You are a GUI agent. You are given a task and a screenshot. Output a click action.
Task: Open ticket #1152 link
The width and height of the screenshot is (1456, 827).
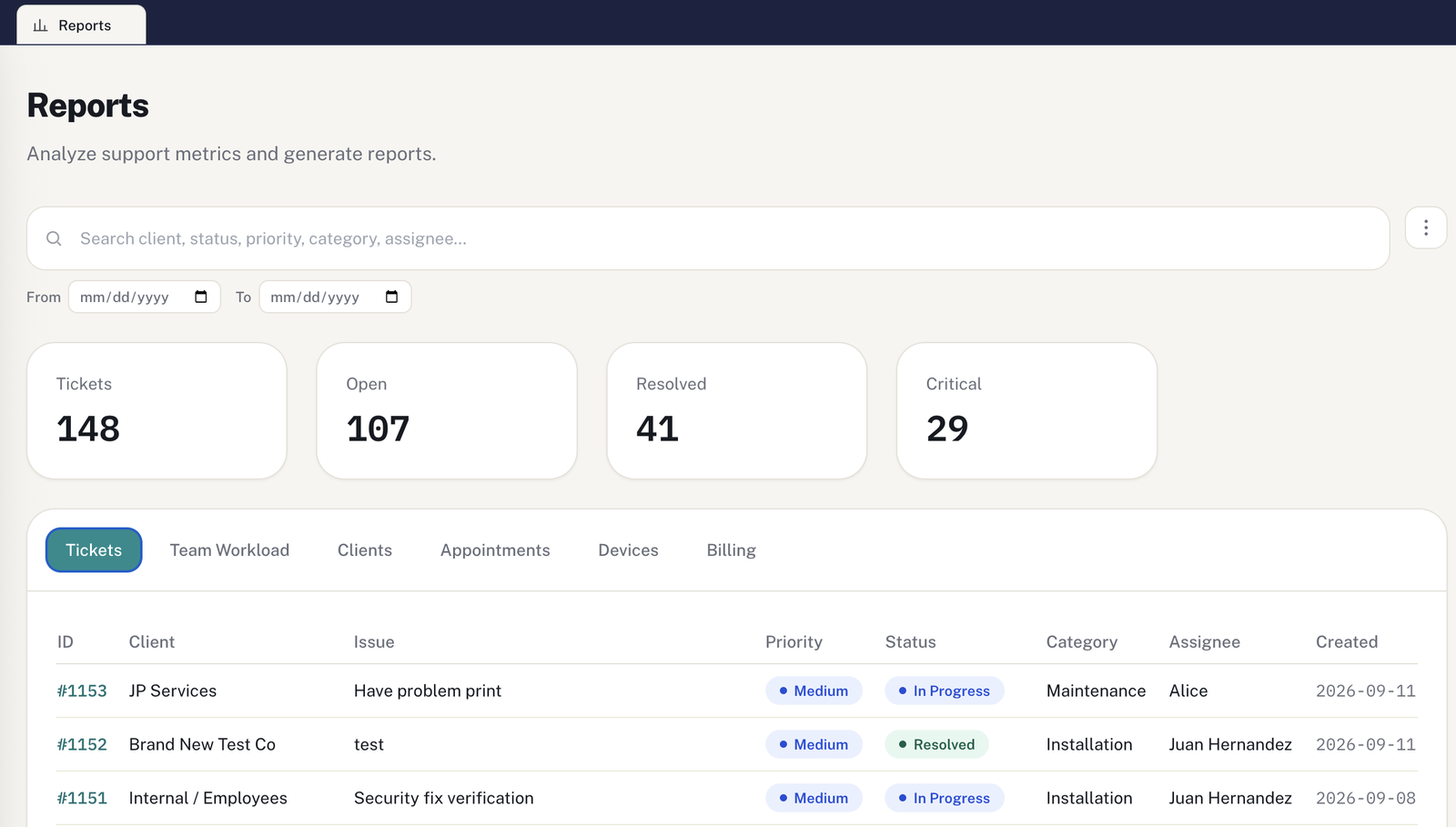pyautogui.click(x=82, y=744)
